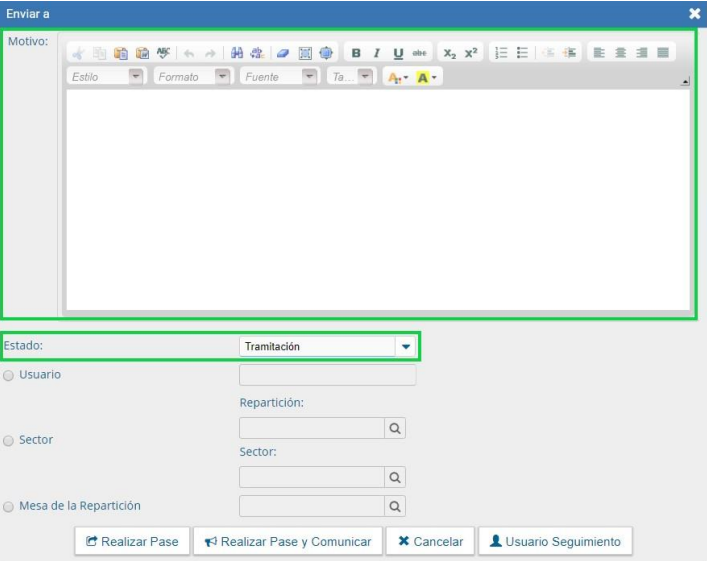Expand the Estilo style dropdown
This screenshot has width=707, height=561.
point(135,77)
